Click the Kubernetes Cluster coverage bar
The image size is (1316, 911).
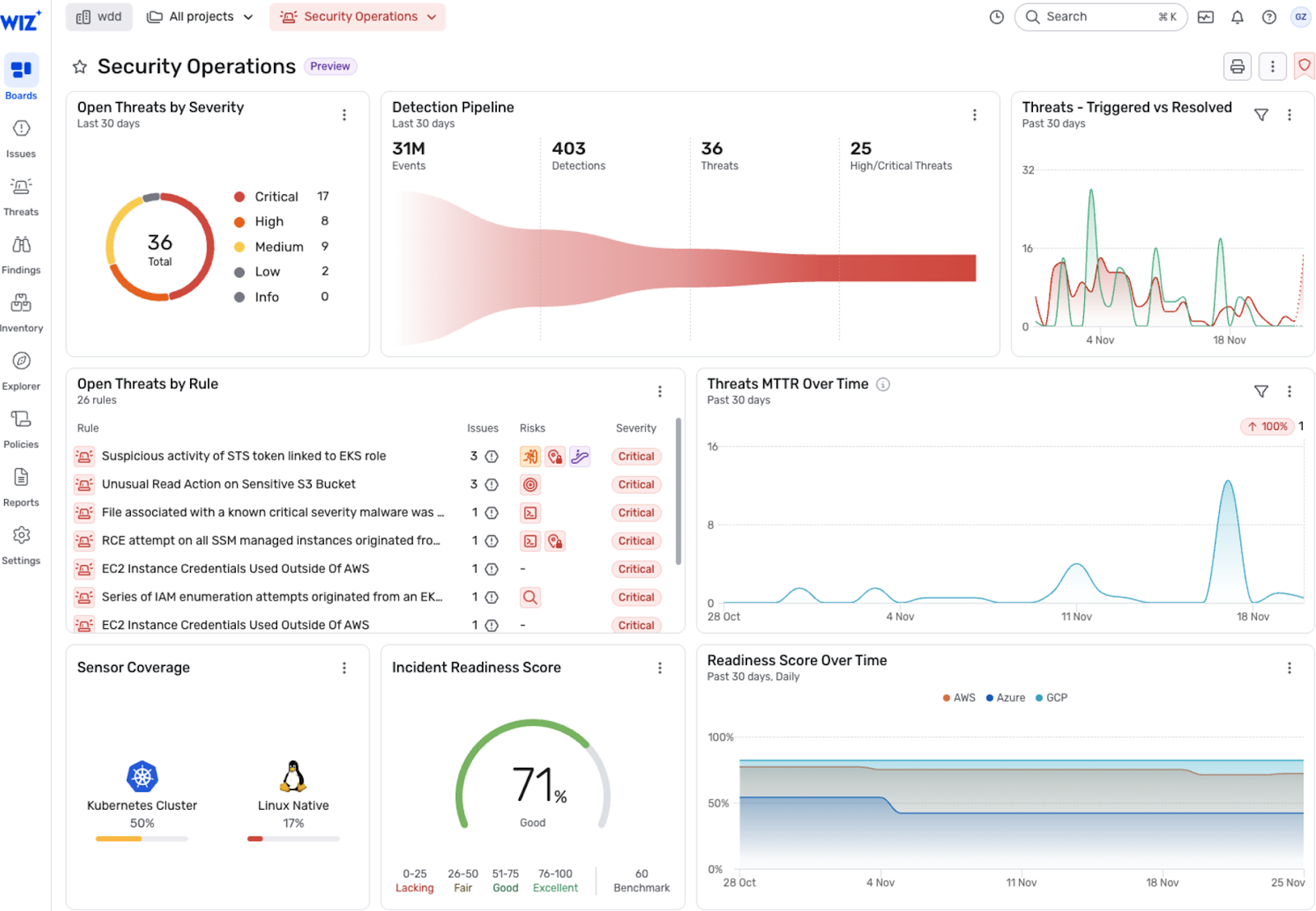tap(141, 839)
